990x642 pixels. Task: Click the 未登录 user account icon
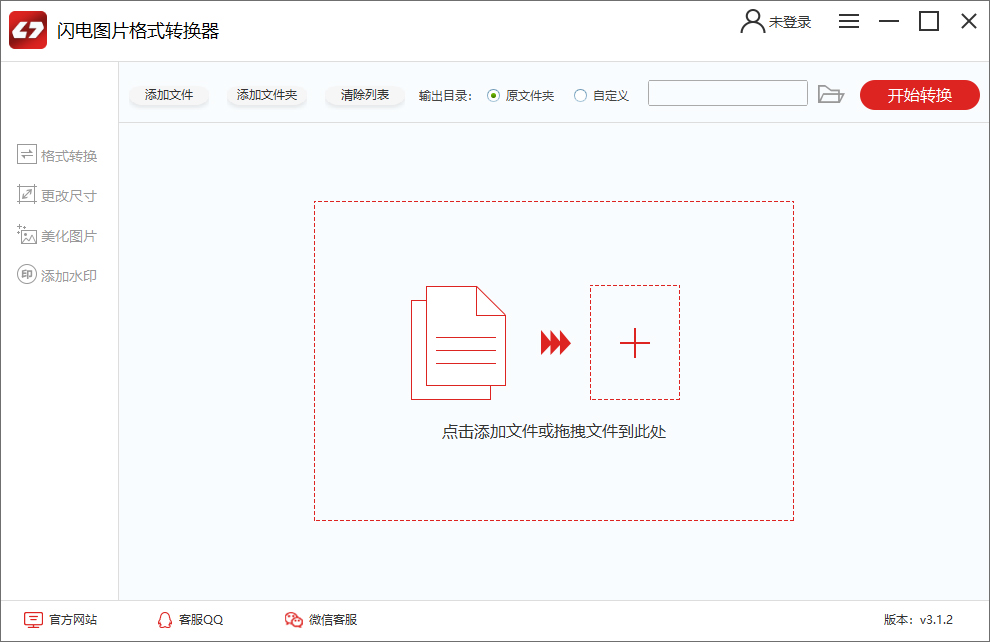(752, 21)
